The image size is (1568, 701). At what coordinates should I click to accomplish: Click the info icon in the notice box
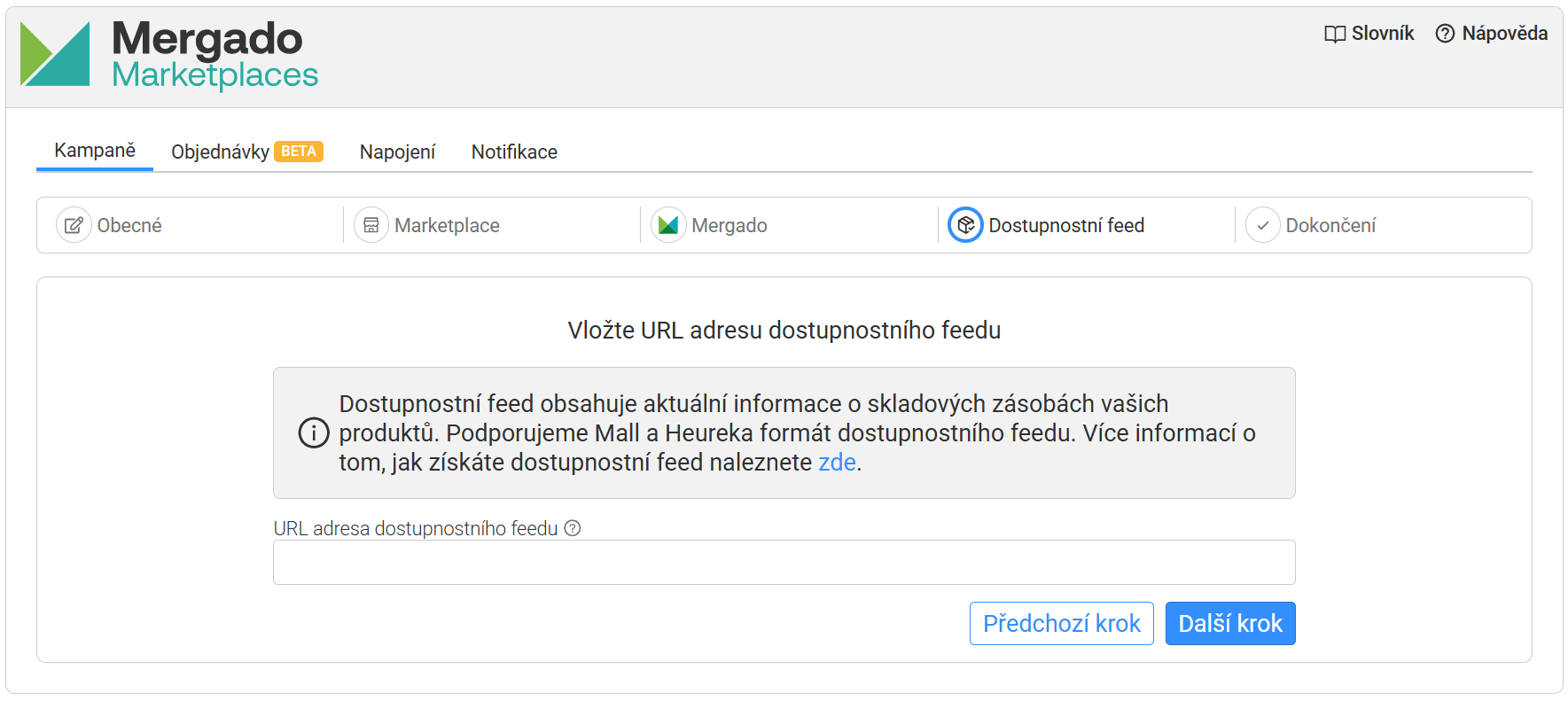tap(314, 432)
